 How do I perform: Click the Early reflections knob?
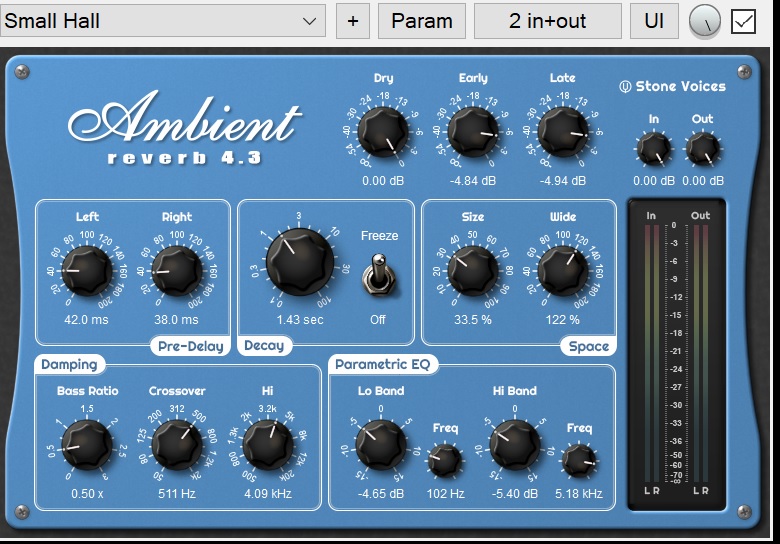(473, 132)
